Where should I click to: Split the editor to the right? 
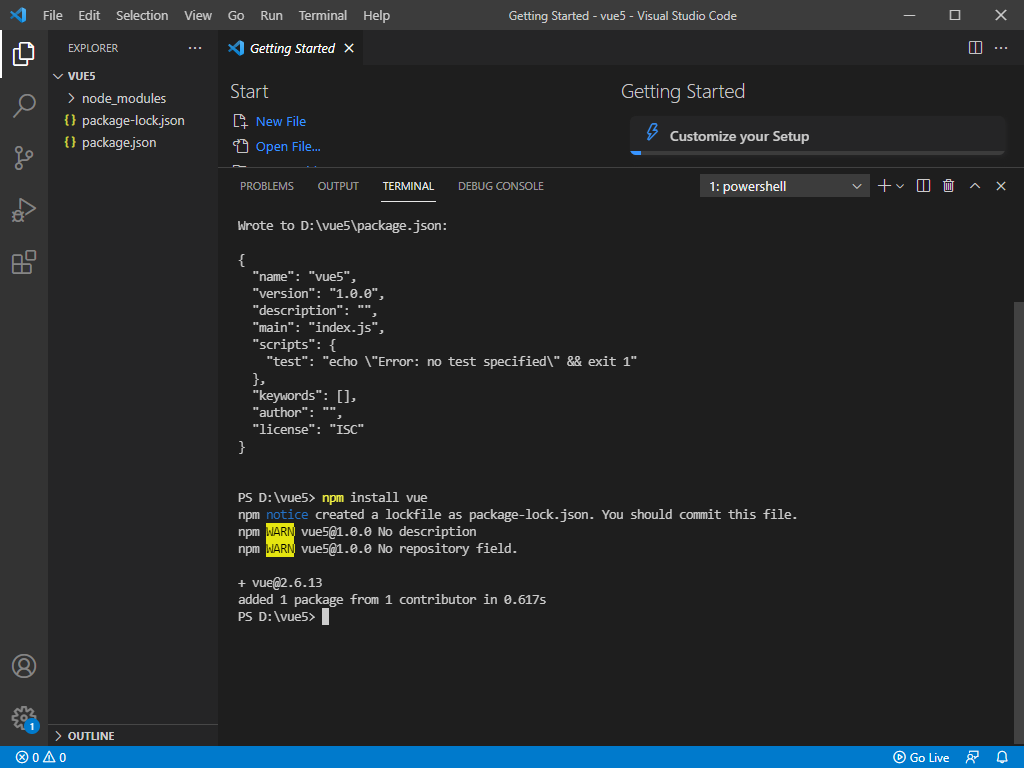975,48
